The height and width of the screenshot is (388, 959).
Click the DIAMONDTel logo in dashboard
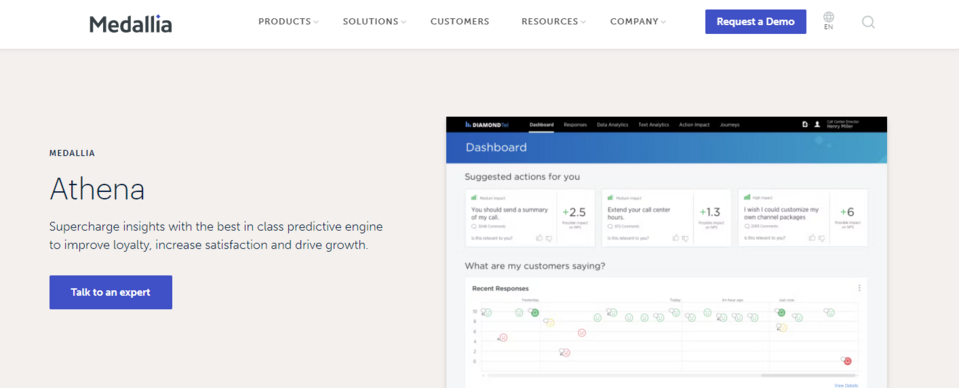point(486,125)
